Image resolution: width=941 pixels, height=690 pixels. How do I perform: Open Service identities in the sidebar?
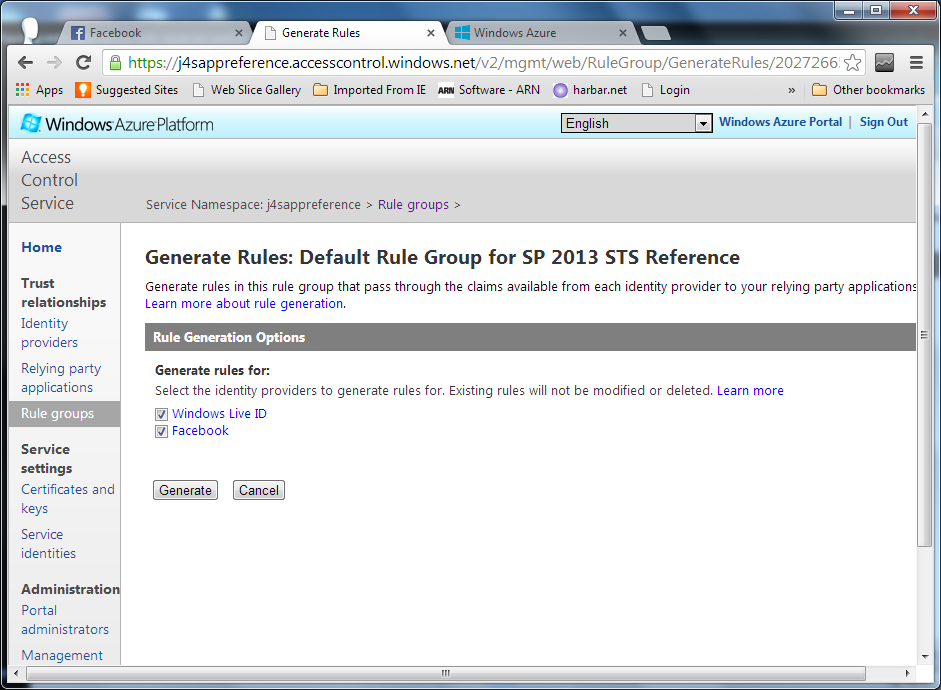(49, 544)
